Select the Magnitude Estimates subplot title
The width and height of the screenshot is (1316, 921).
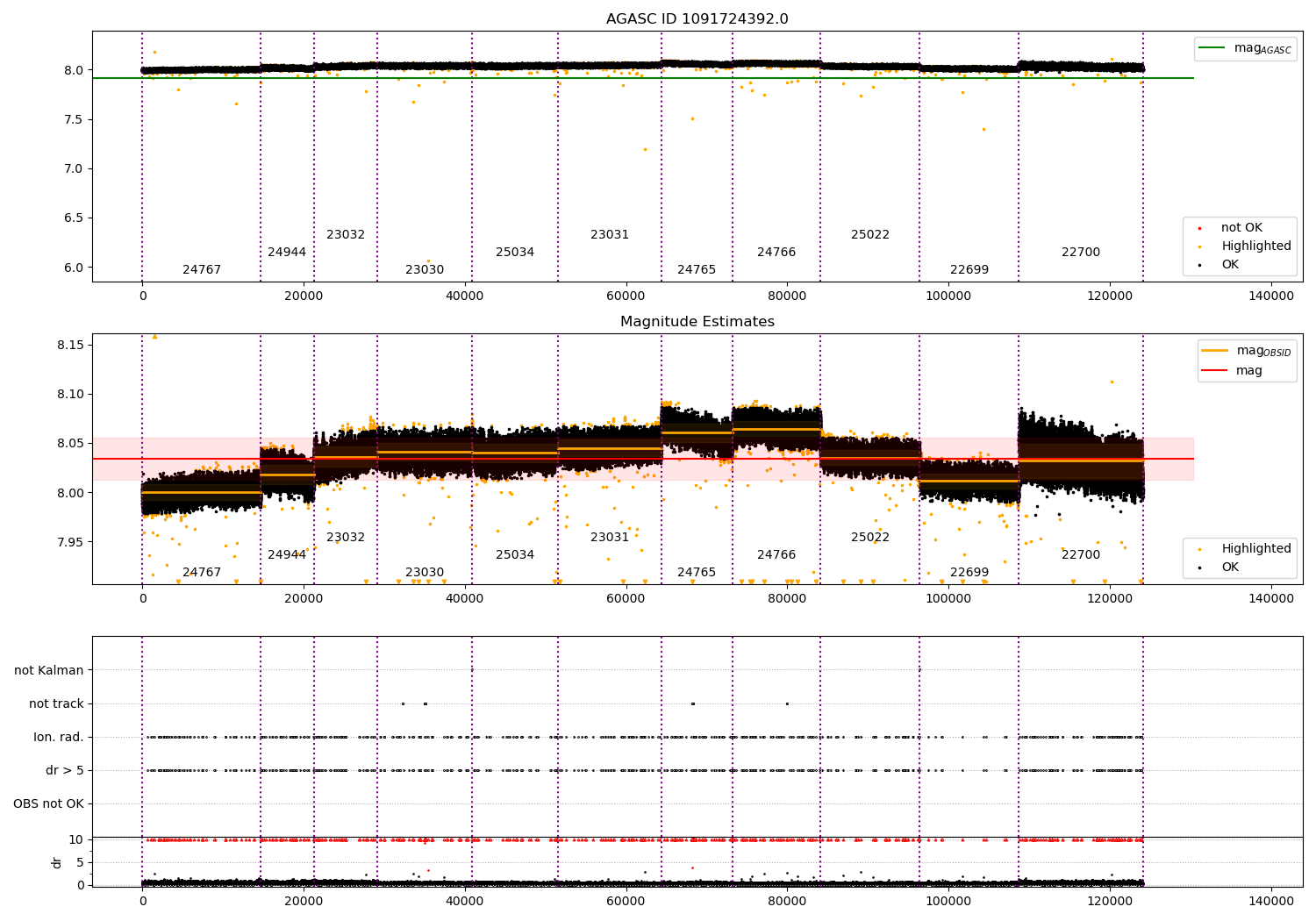[697, 322]
